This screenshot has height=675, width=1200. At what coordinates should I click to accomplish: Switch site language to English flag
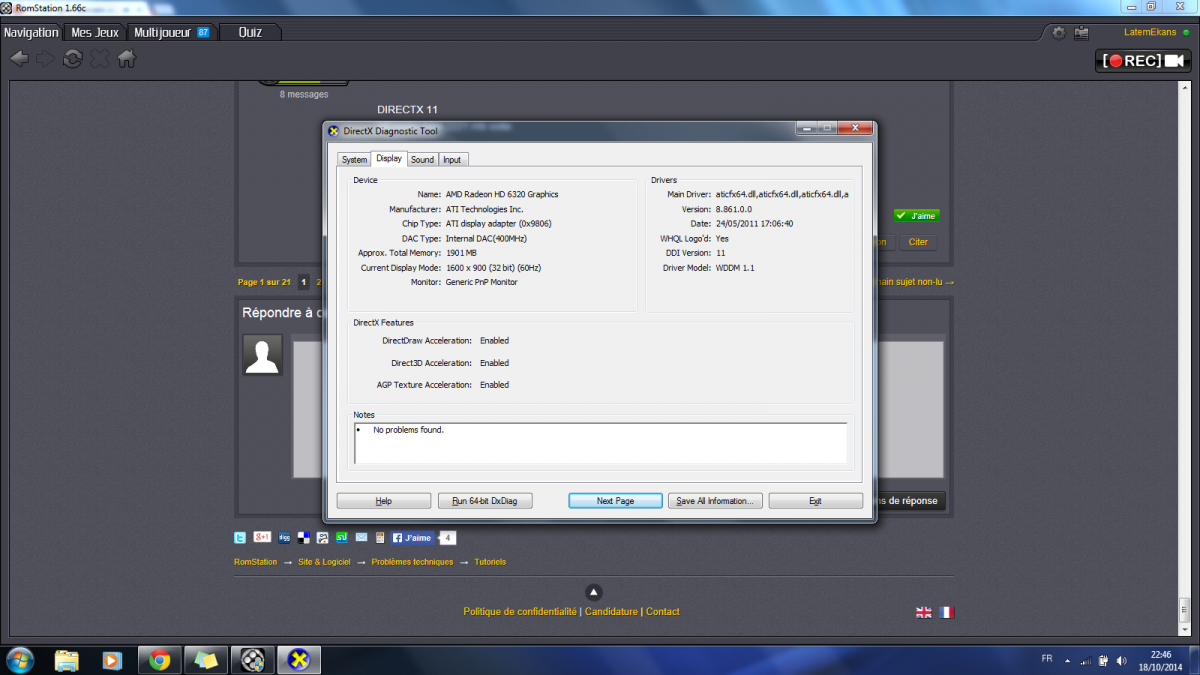(924, 612)
